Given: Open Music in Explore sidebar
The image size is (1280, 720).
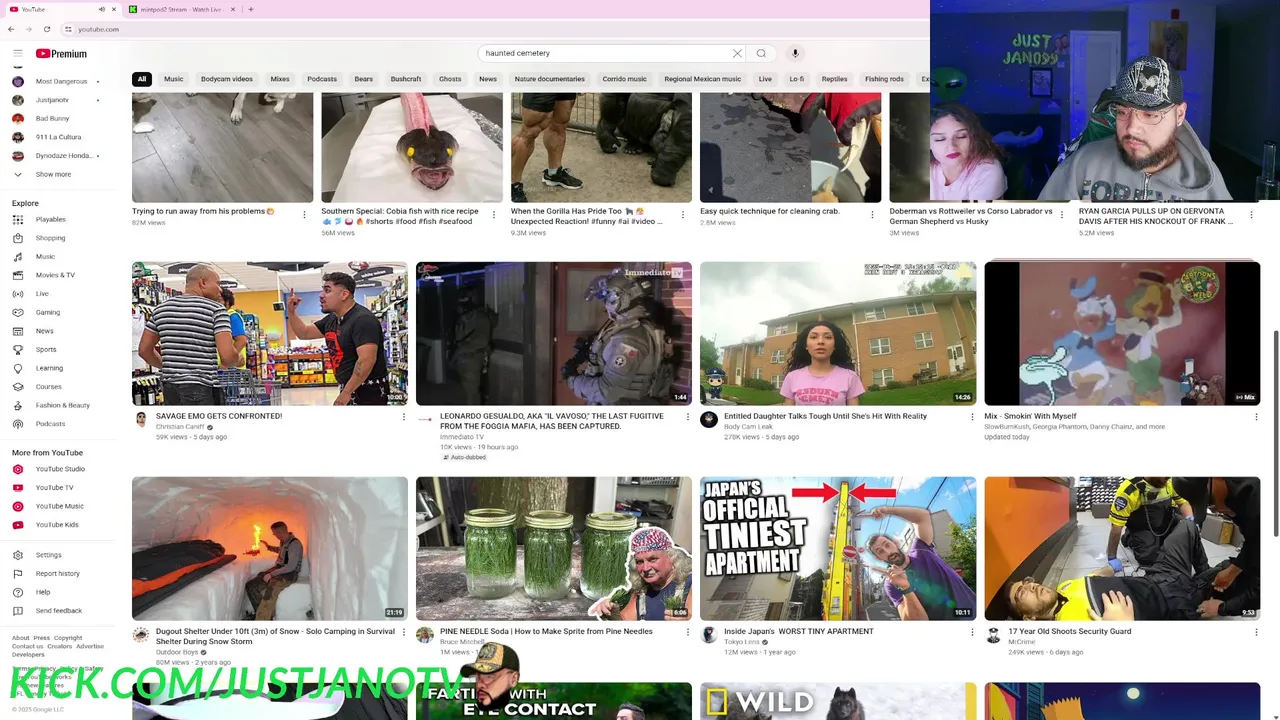Looking at the screenshot, I should pos(45,257).
